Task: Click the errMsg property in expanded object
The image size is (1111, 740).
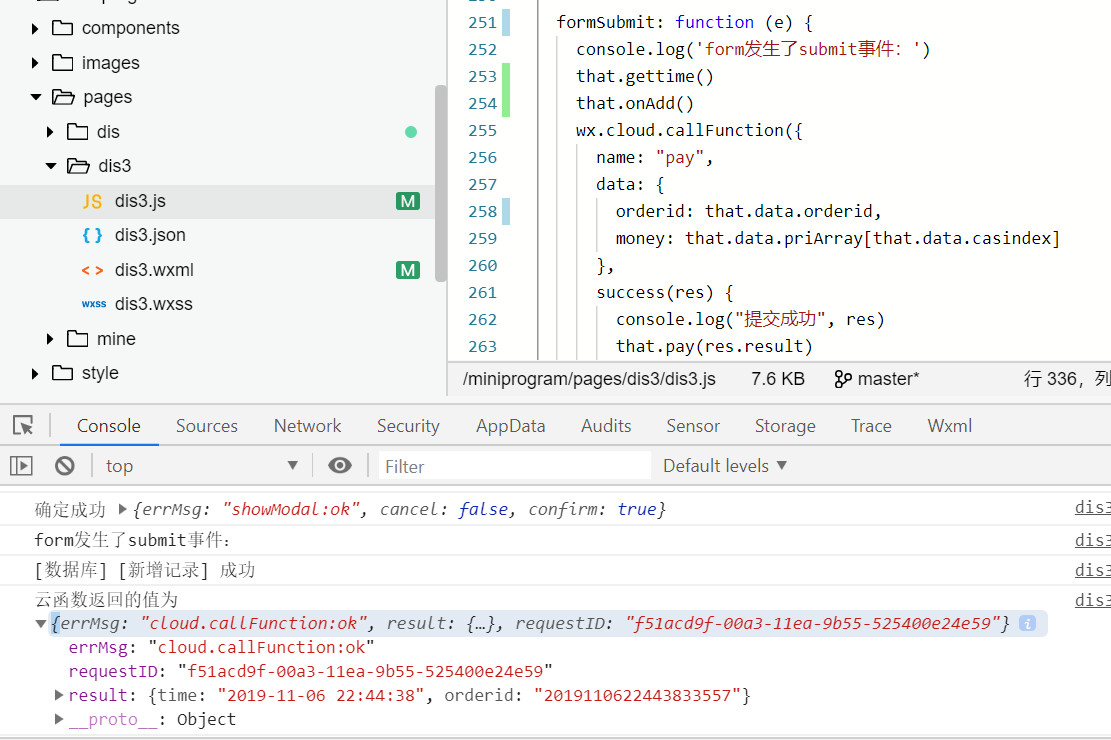Action: 98,647
